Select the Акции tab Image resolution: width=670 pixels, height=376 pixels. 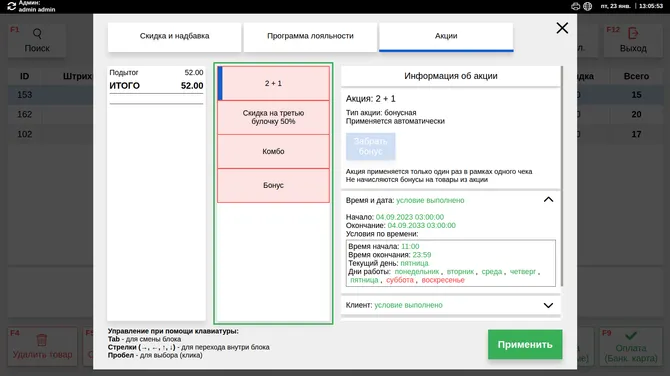pyautogui.click(x=446, y=37)
